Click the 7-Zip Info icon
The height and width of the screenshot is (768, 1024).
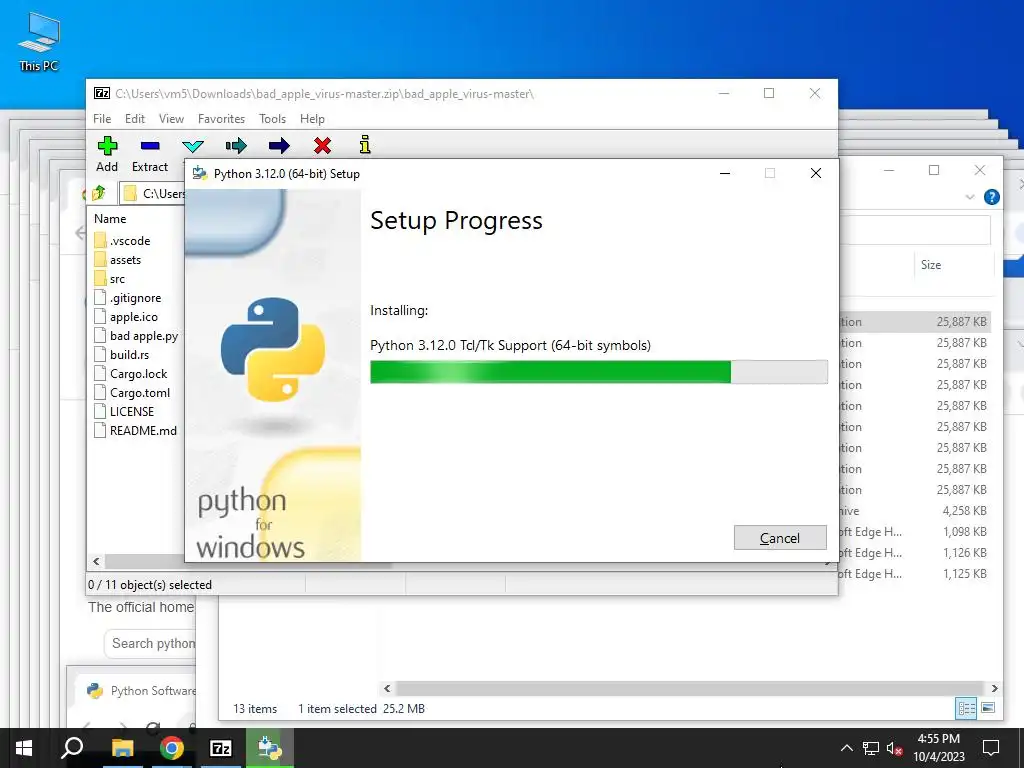pyautogui.click(x=365, y=144)
